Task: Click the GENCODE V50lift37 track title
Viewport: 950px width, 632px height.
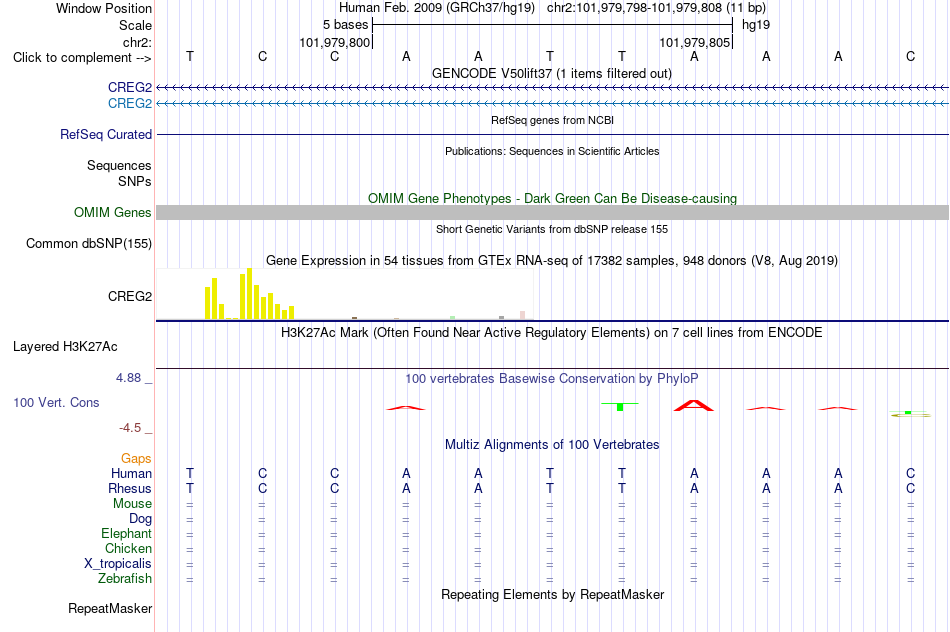Action: pos(552,73)
